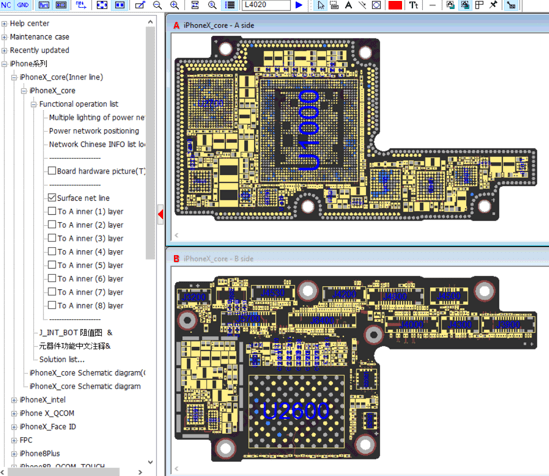Click the red color swatch in toolbar
This screenshot has height=476, width=549.
pos(395,5)
